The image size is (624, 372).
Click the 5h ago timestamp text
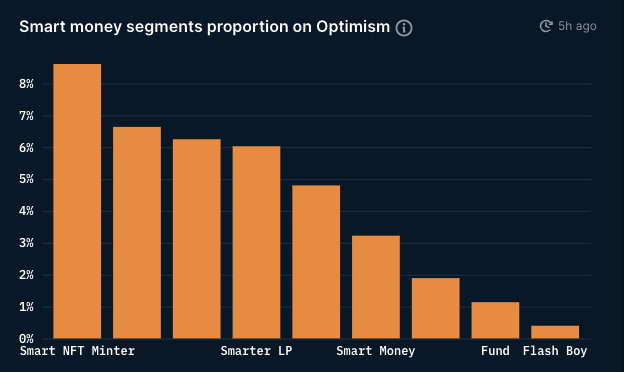[x=577, y=26]
